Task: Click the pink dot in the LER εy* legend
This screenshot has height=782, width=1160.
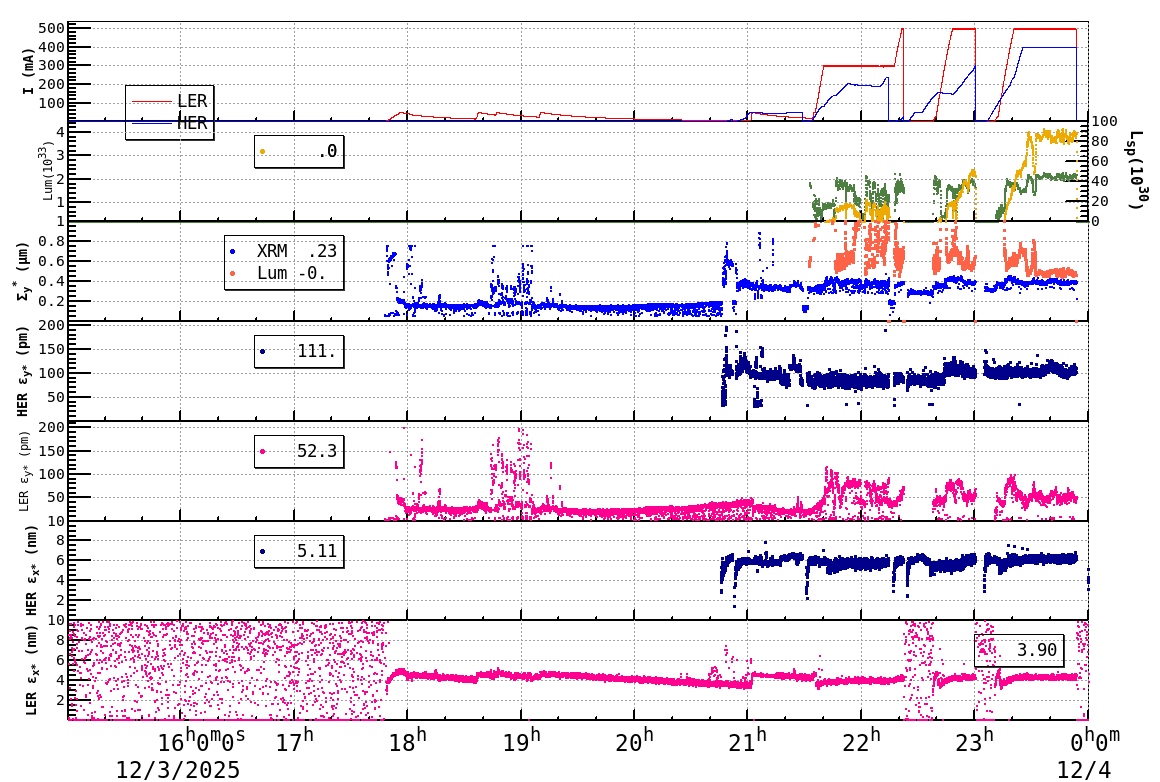Action: pyautogui.click(x=265, y=452)
